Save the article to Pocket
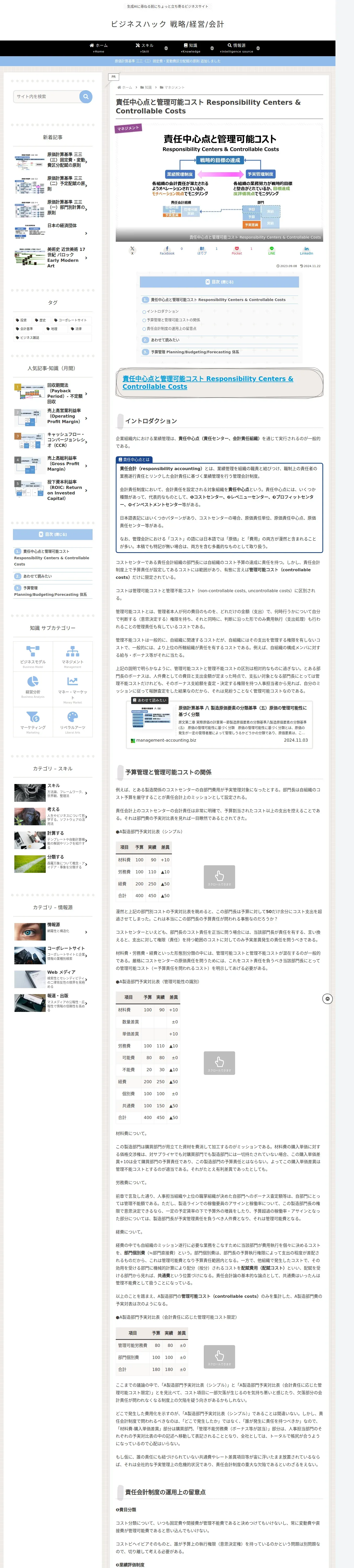The height and width of the screenshot is (1568, 354). [237, 250]
